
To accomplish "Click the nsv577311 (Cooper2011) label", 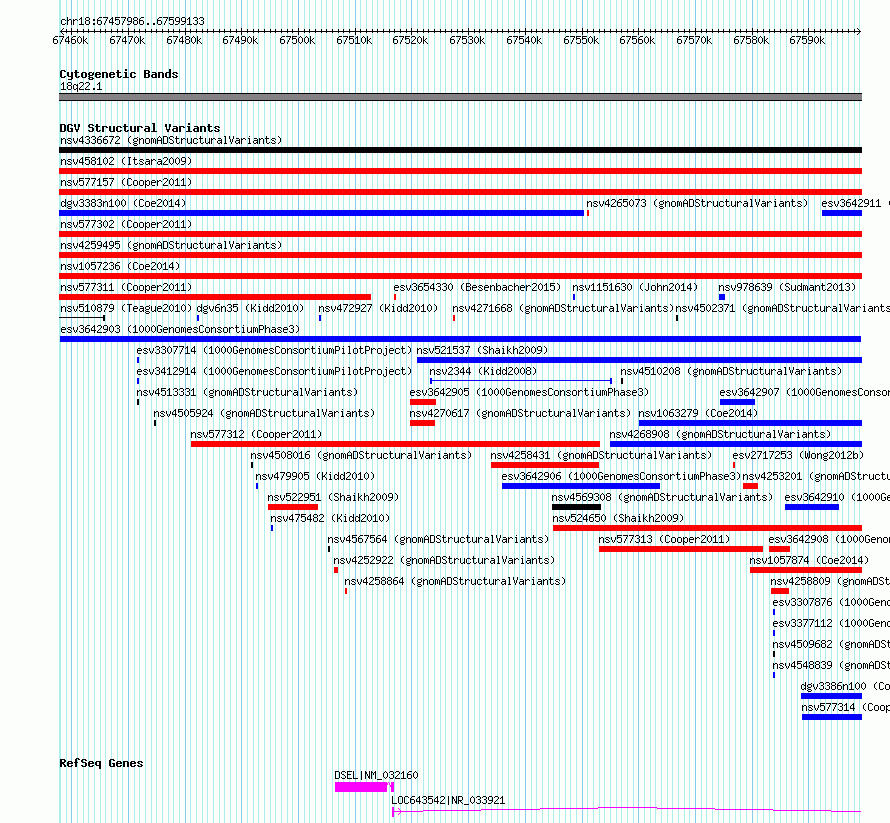I will click(x=126, y=287).
